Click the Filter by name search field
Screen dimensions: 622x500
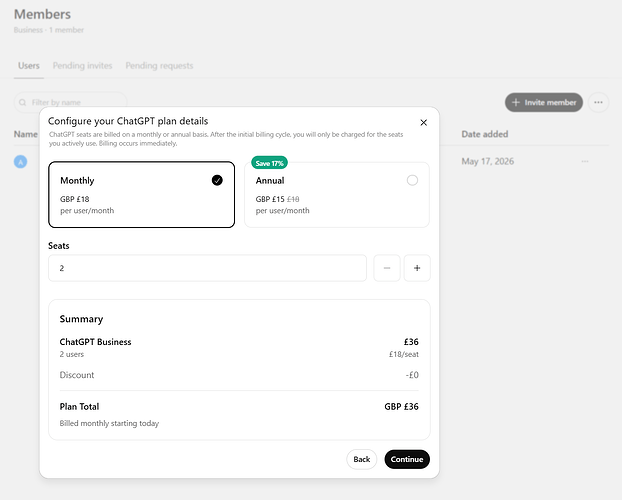coord(71,102)
